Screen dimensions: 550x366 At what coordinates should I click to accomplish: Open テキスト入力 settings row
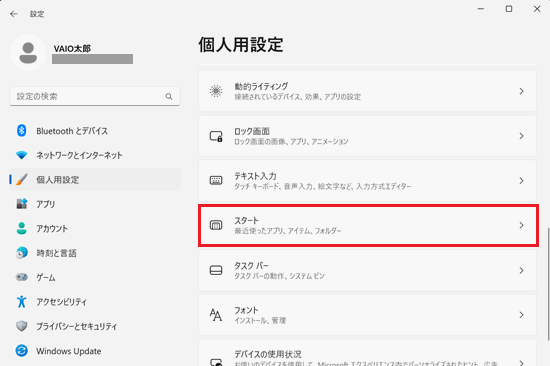(367, 181)
